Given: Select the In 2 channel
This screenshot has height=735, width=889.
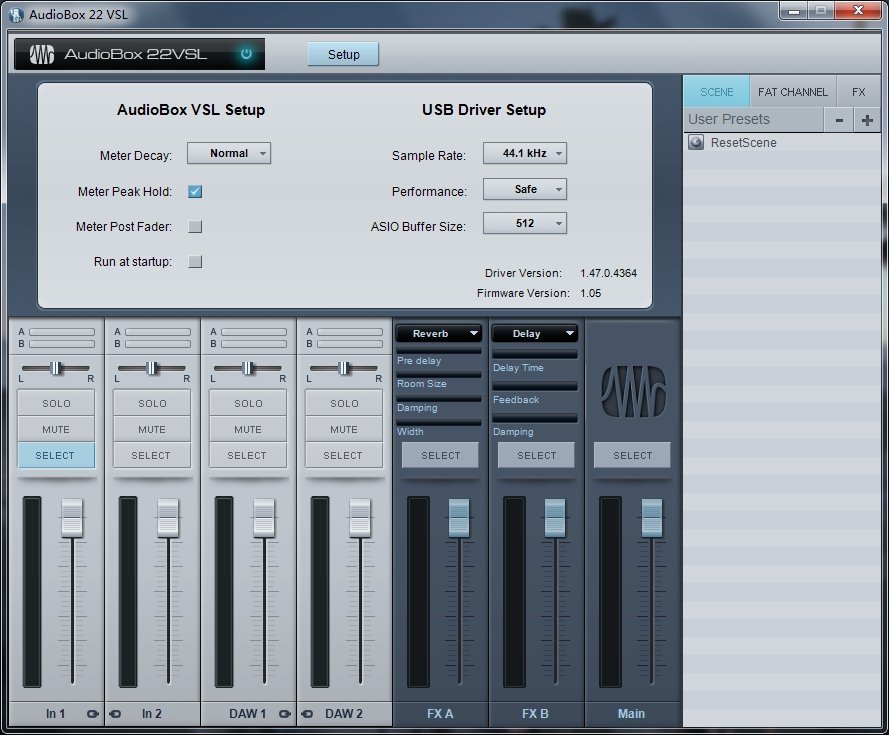Looking at the screenshot, I should coord(153,455).
